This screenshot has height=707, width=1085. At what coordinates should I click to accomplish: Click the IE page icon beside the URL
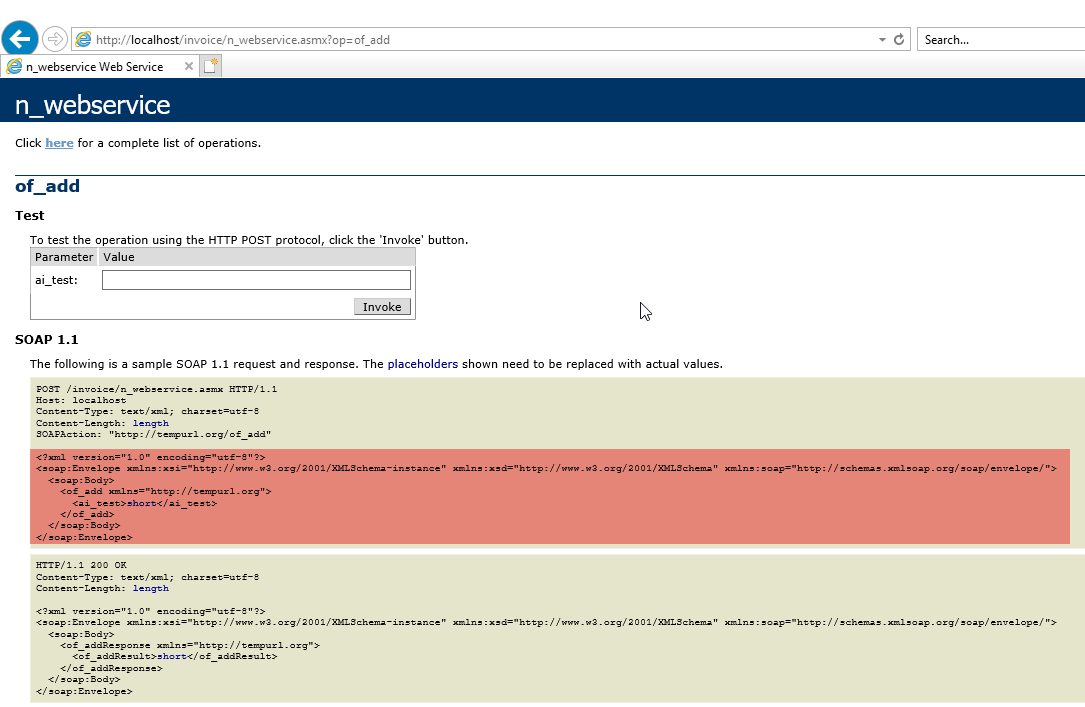click(84, 40)
